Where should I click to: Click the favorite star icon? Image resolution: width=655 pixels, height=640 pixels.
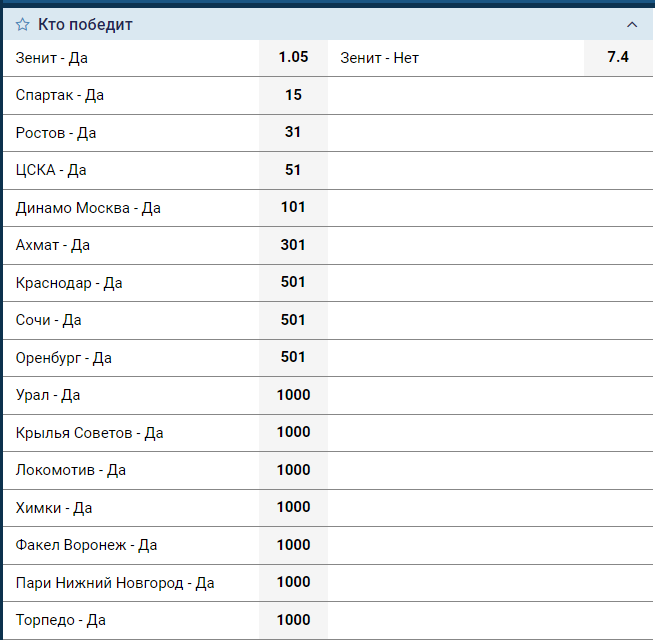pos(22,24)
